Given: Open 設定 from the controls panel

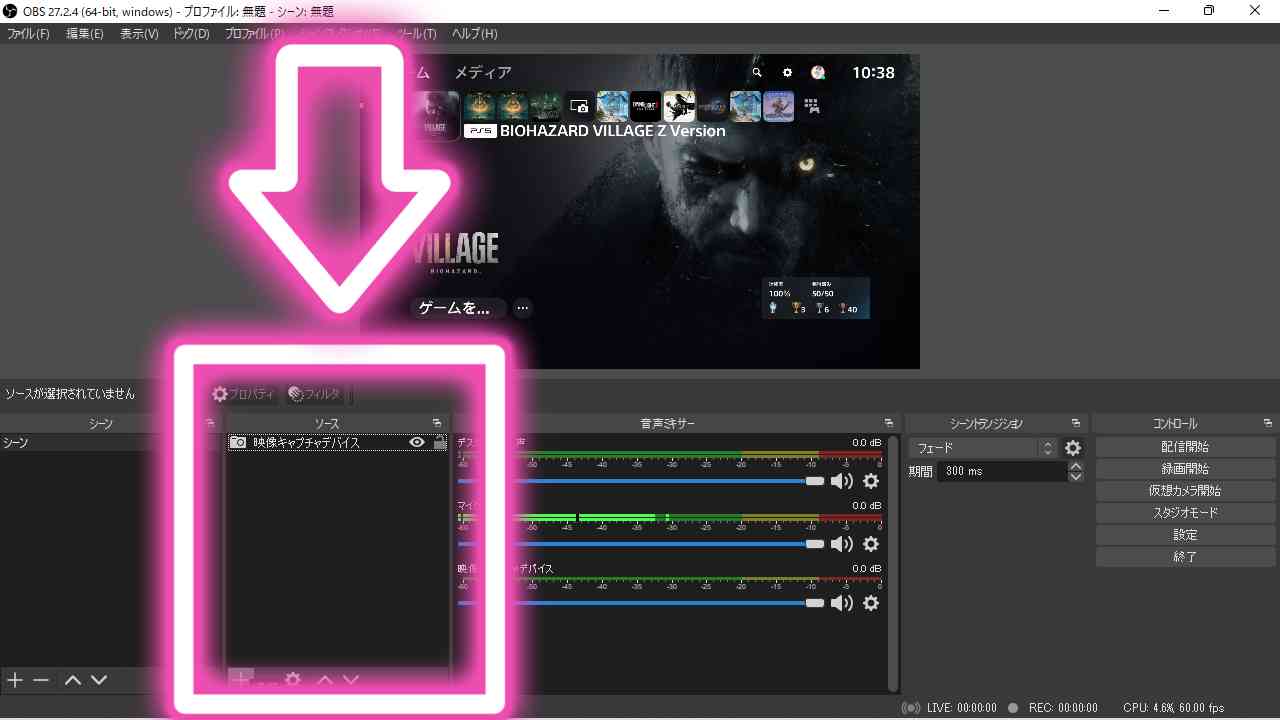Looking at the screenshot, I should point(1185,535).
